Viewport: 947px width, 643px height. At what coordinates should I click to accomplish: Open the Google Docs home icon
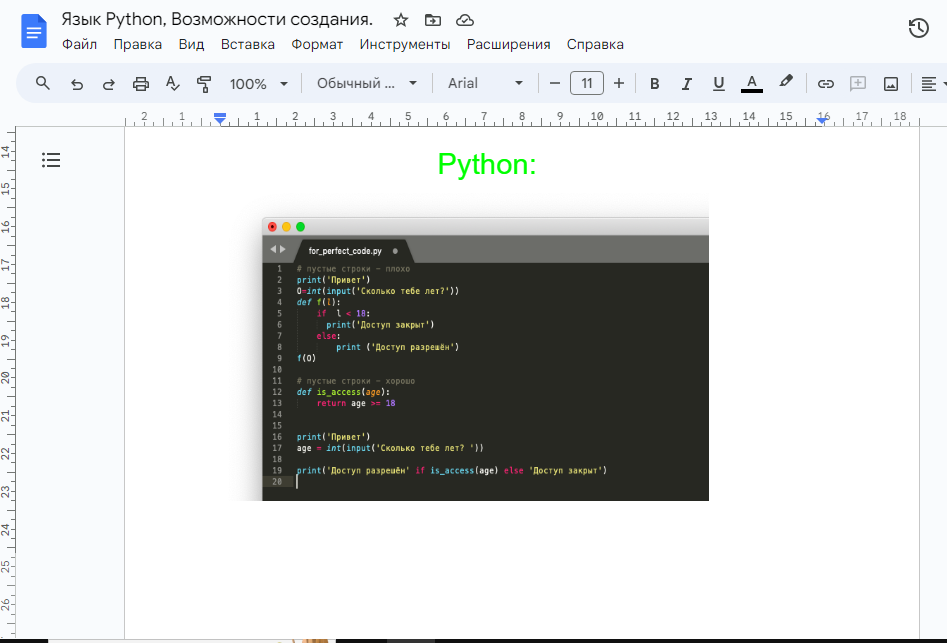34,31
